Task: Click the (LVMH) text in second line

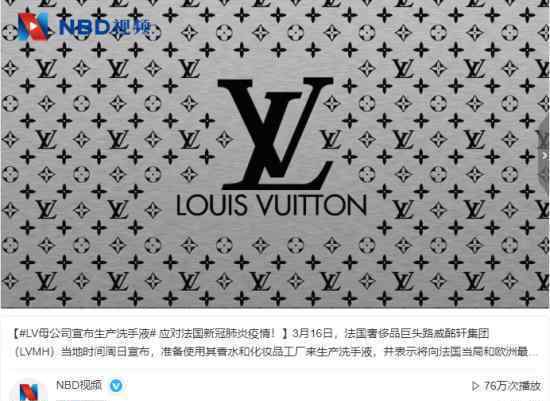Action: [35, 352]
